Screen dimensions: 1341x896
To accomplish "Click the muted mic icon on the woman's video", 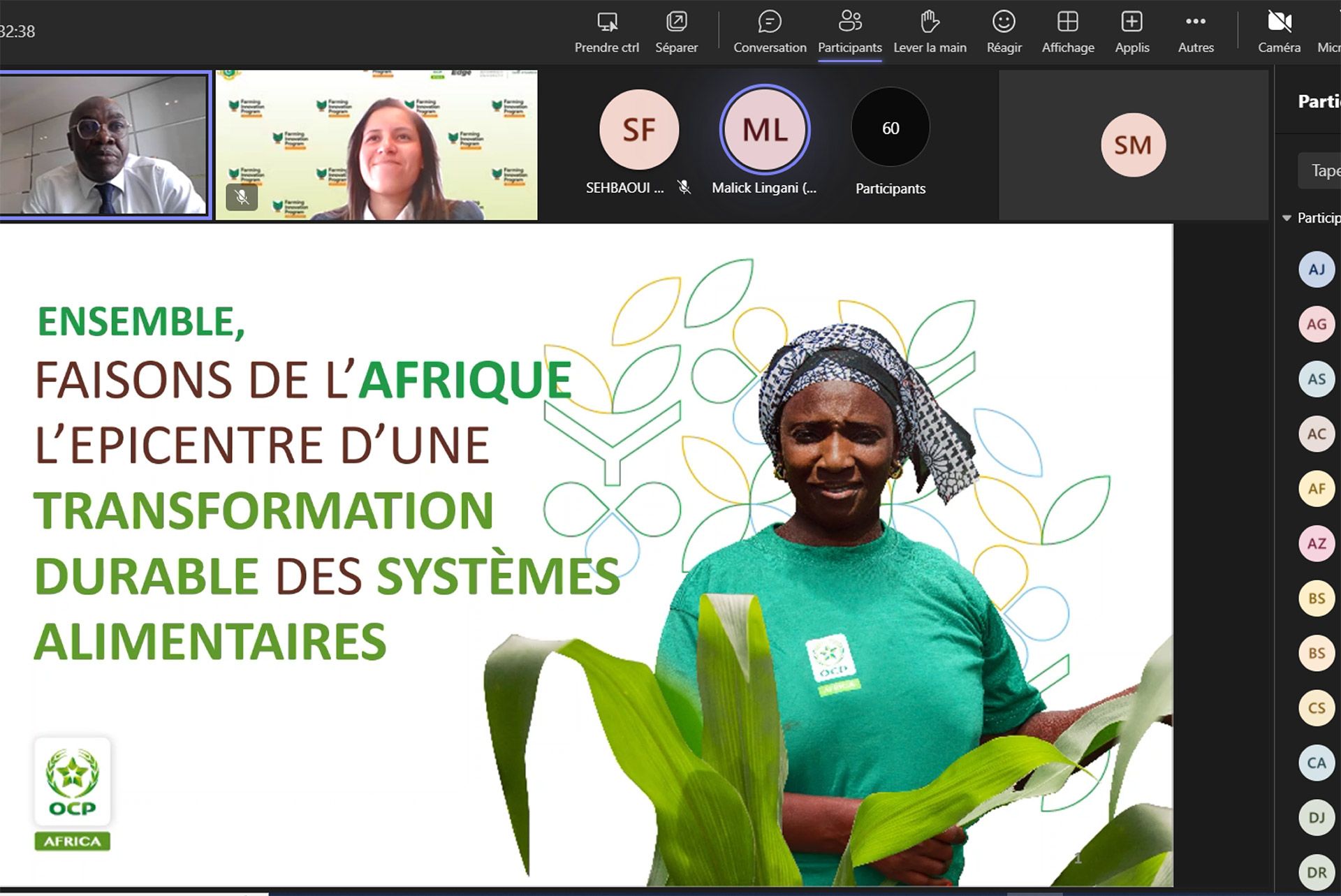I will click(x=242, y=197).
